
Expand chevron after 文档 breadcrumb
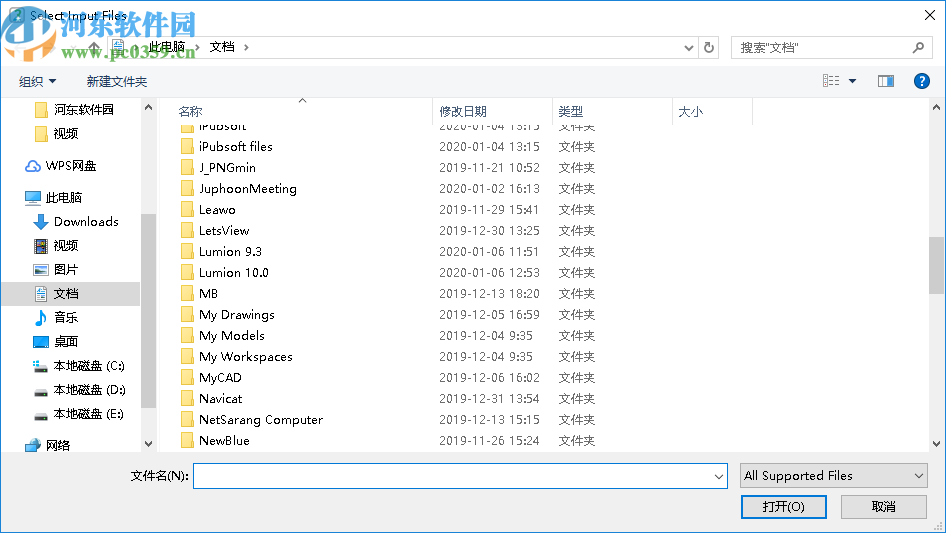(246, 47)
